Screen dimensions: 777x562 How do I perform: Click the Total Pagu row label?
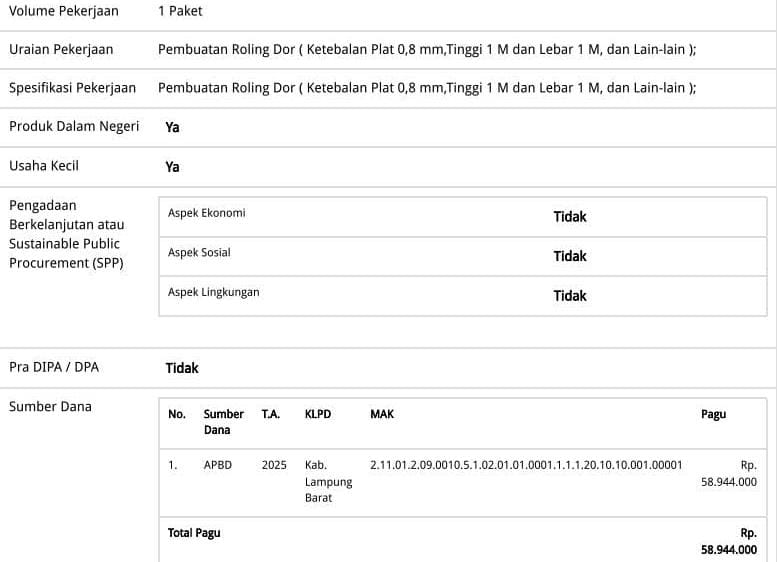[x=194, y=533]
